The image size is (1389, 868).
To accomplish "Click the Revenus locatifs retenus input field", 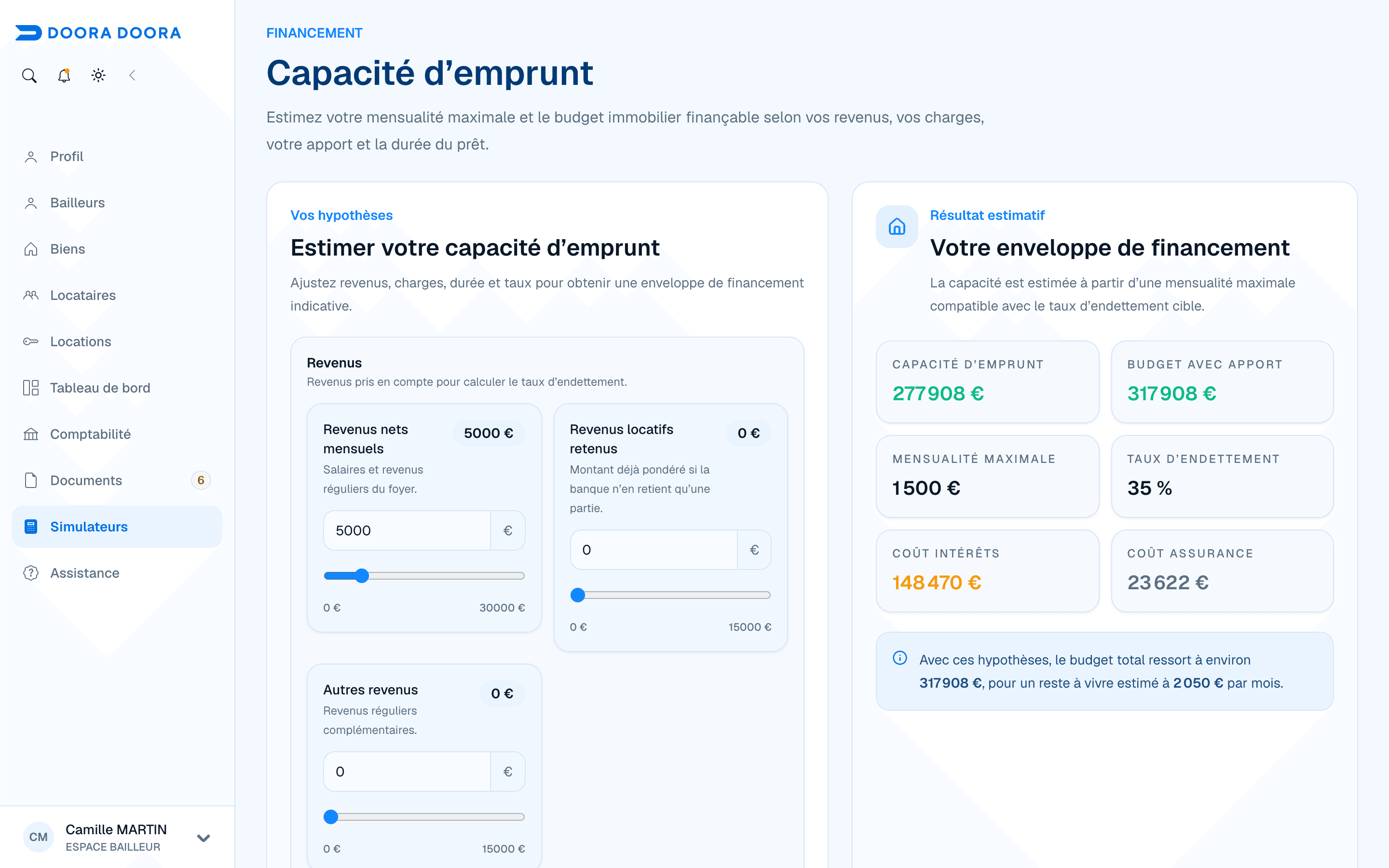I will click(654, 550).
